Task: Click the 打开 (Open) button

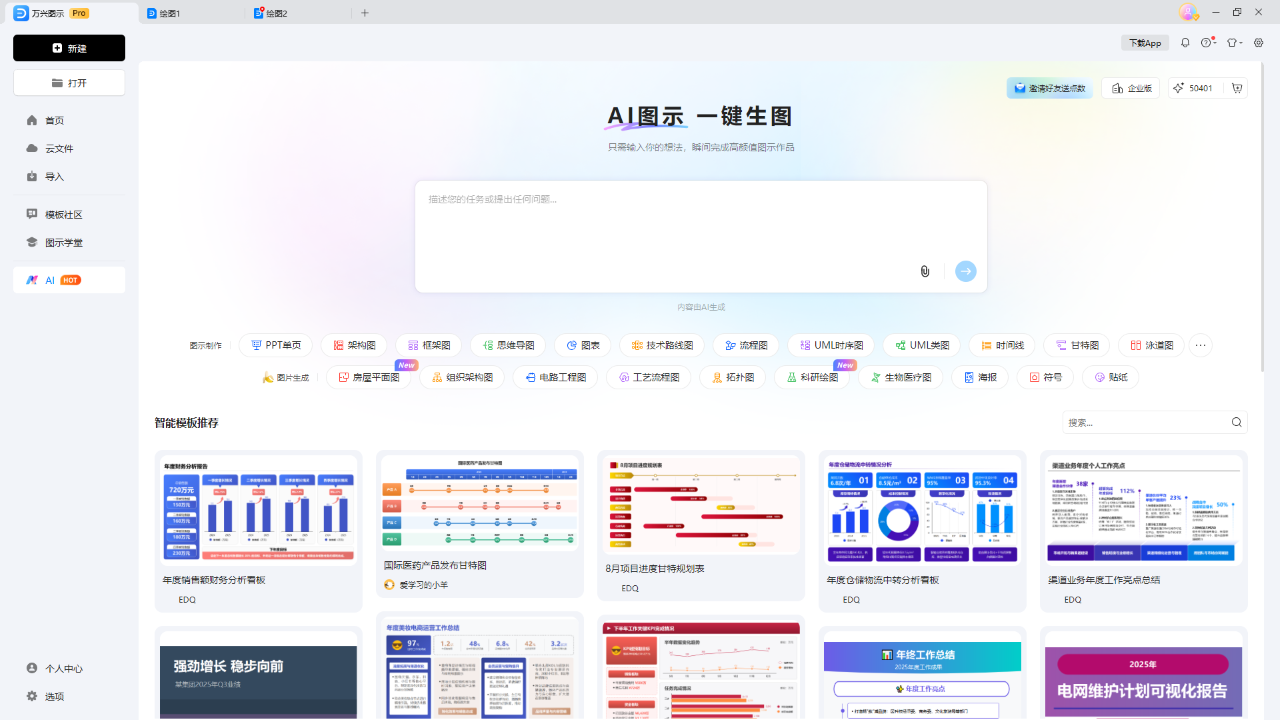Action: (x=69, y=82)
